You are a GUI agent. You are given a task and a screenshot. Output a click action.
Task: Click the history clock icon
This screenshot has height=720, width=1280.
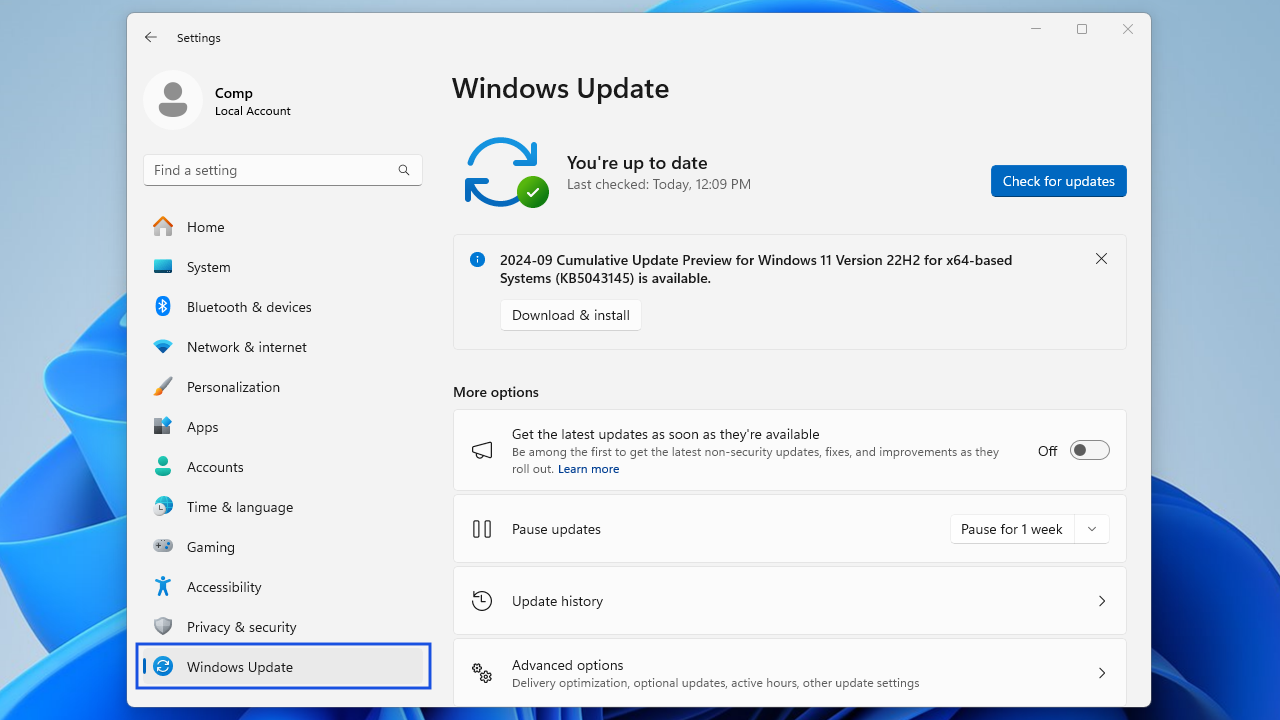click(482, 601)
